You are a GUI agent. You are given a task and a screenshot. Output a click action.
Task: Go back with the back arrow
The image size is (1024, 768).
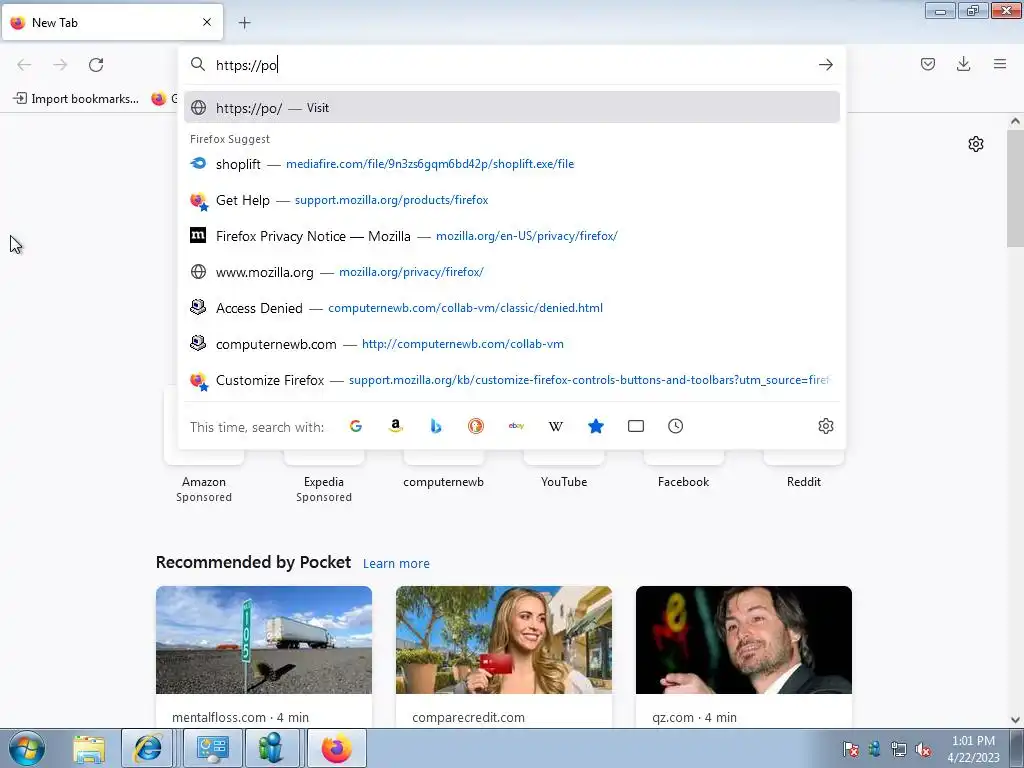pyautogui.click(x=24, y=65)
